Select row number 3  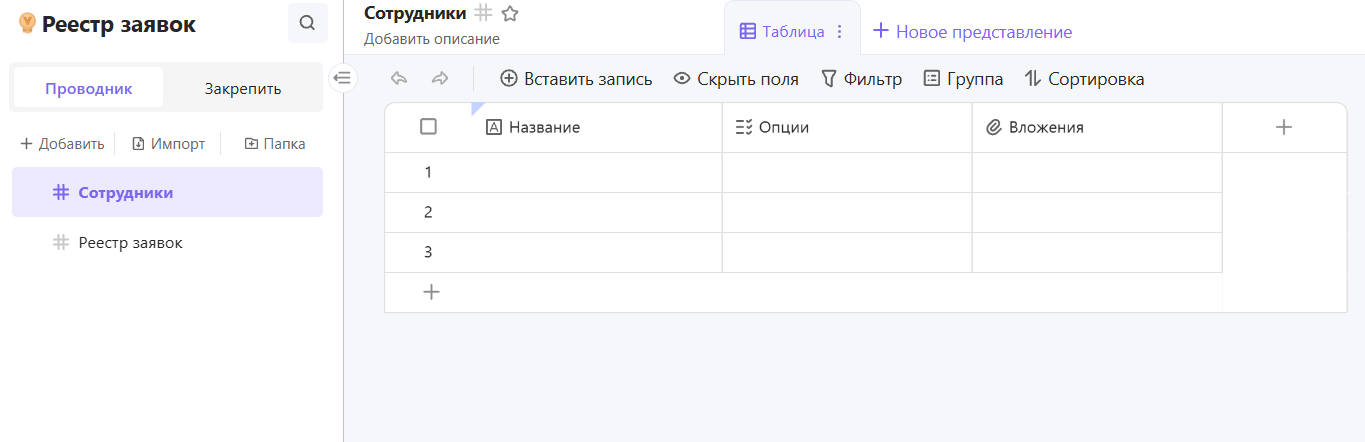pyautogui.click(x=428, y=252)
